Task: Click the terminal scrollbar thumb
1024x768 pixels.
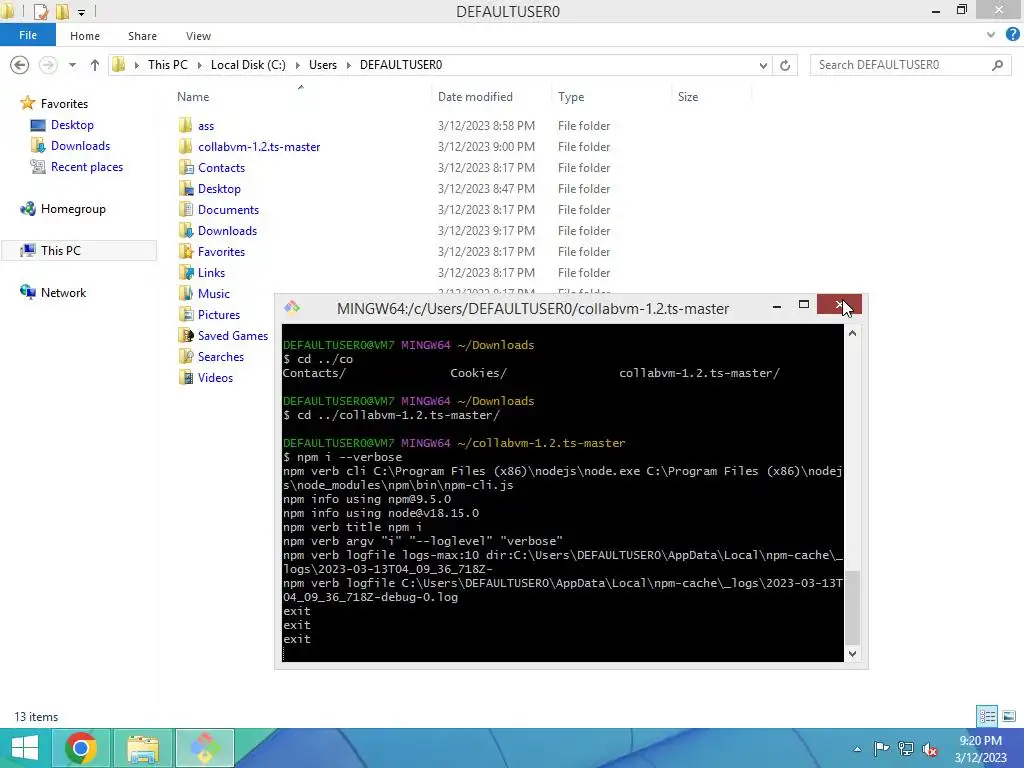Action: 852,607
